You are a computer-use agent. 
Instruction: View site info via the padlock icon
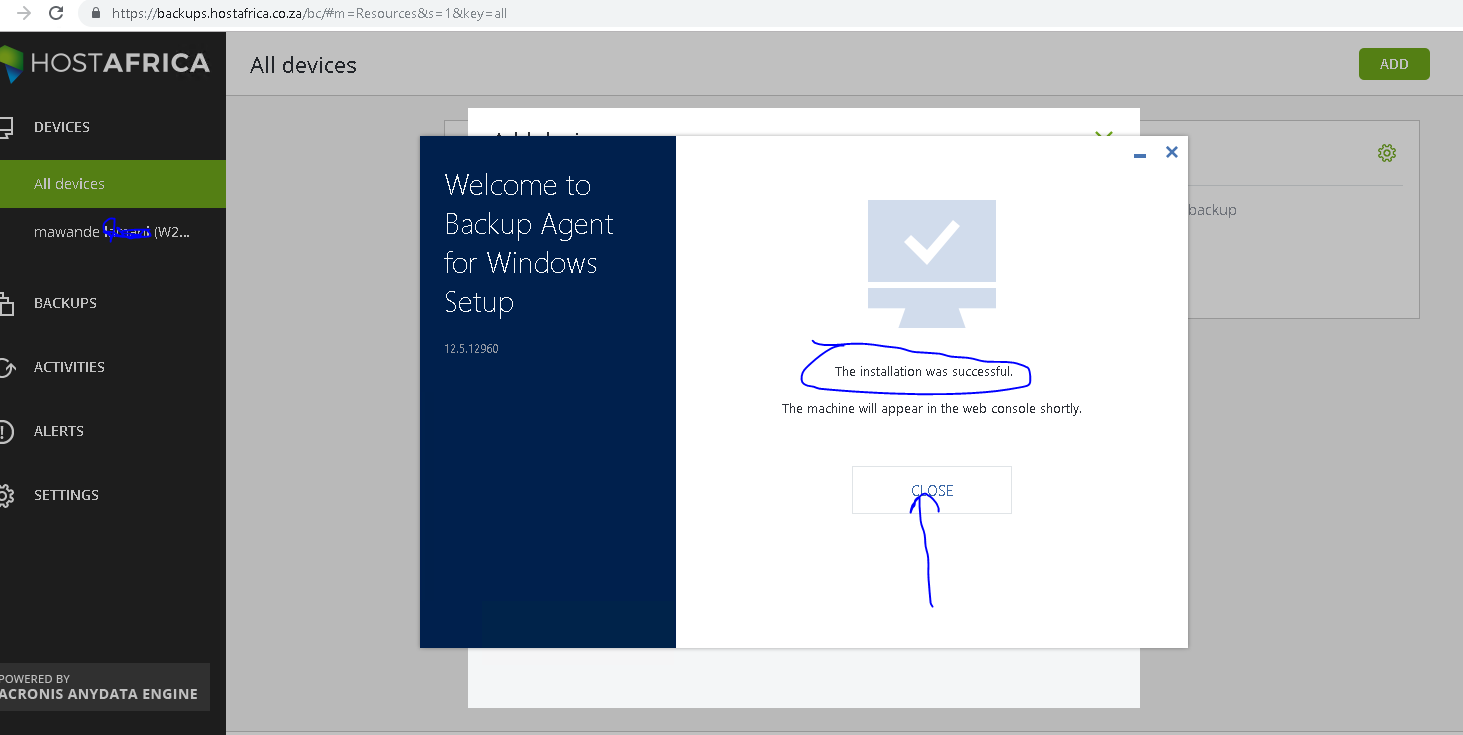tap(96, 14)
